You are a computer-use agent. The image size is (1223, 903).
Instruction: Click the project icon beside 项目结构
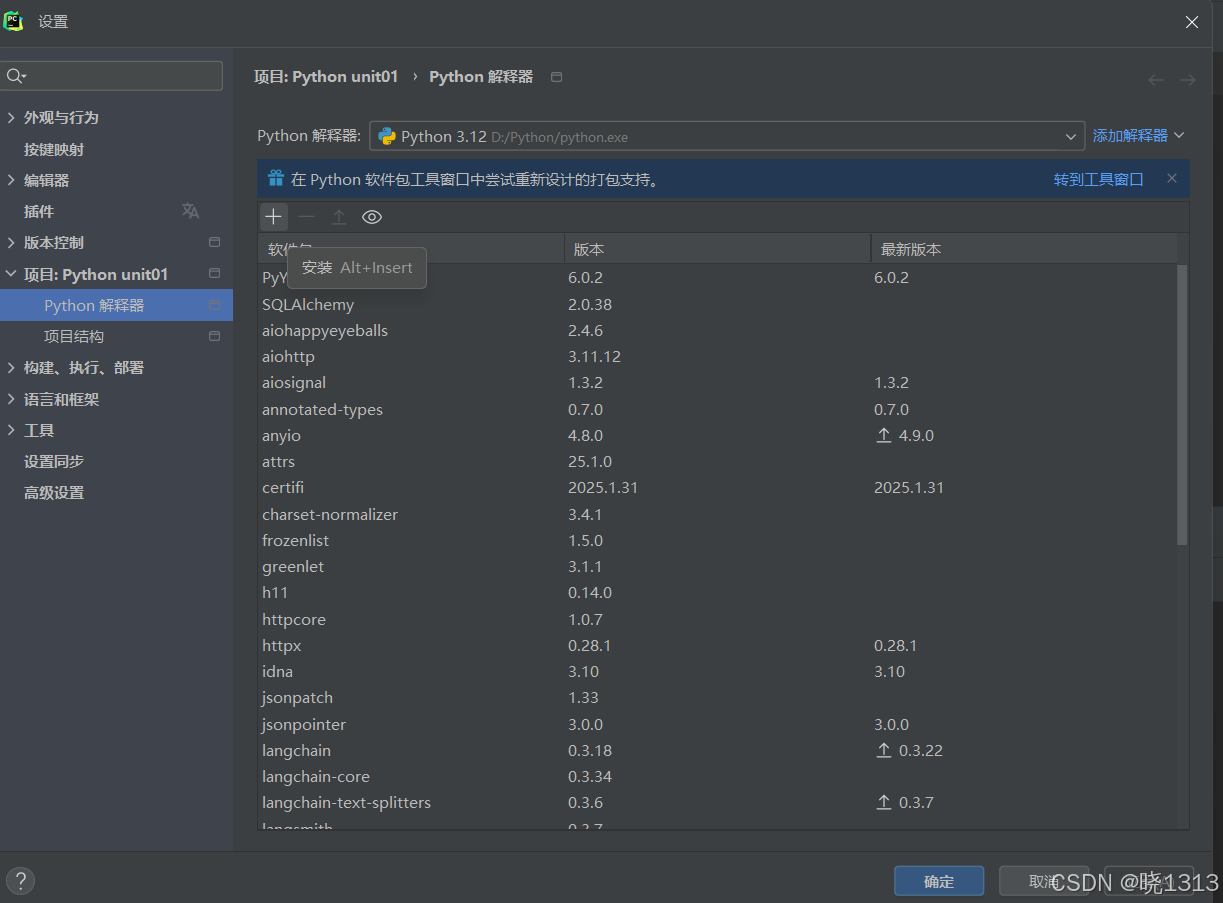(214, 336)
